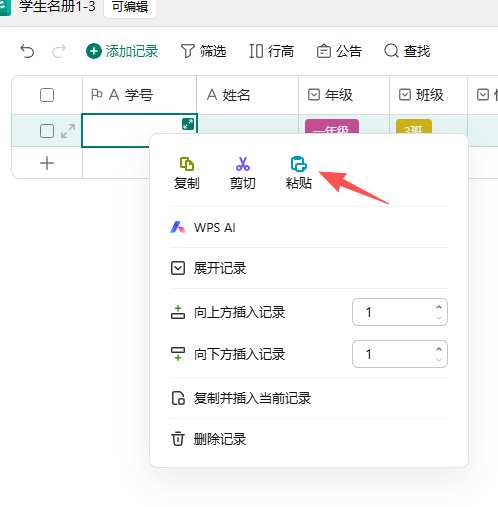Decrease the insert-below record count
This screenshot has height=507, width=498.
[439, 359]
